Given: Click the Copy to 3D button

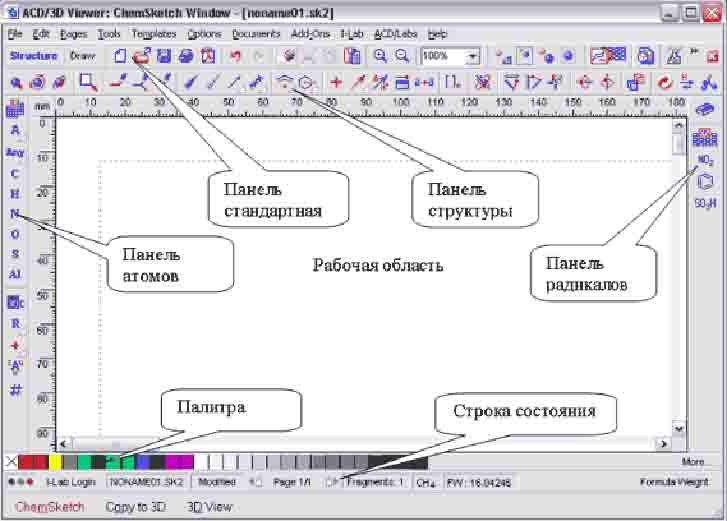Looking at the screenshot, I should [x=135, y=507].
